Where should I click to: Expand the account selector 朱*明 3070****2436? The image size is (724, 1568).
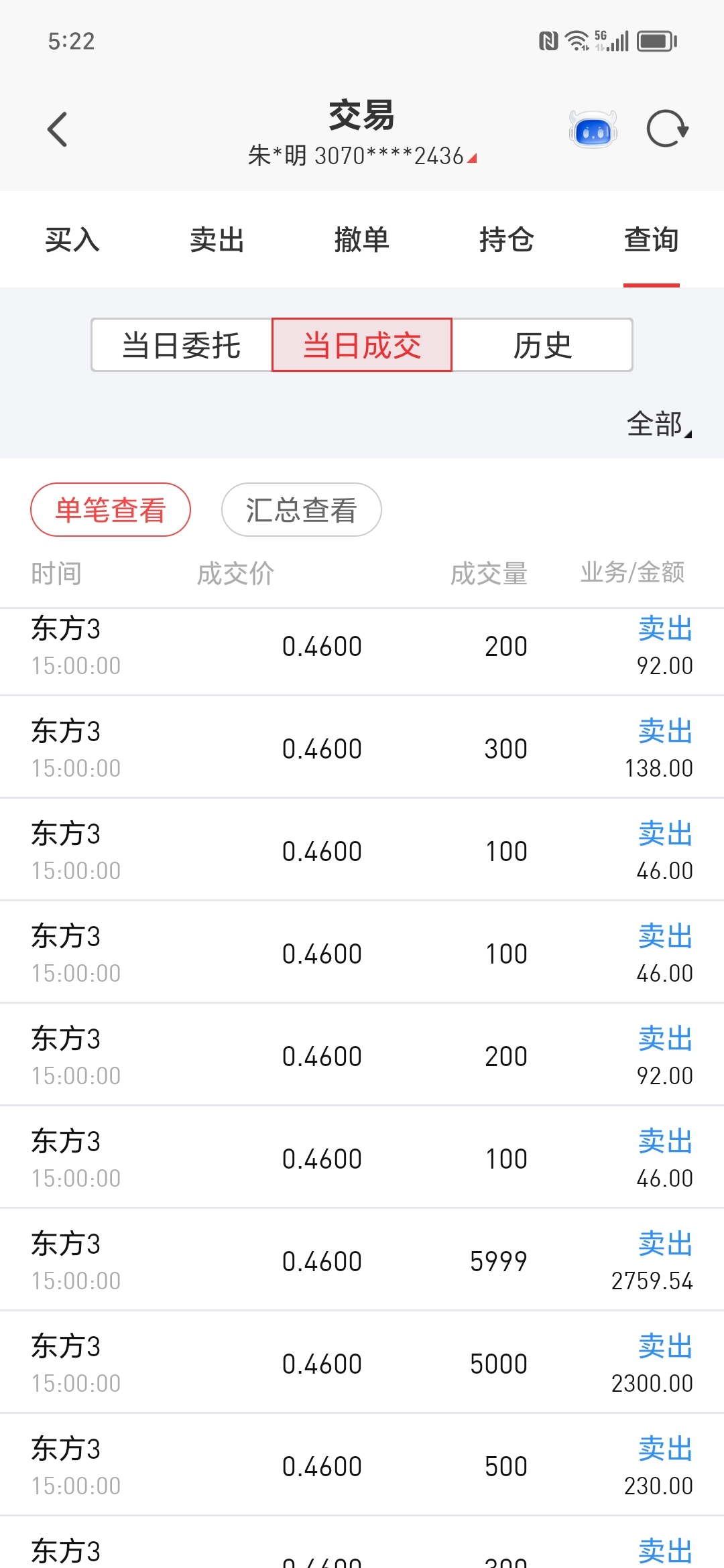(x=362, y=155)
